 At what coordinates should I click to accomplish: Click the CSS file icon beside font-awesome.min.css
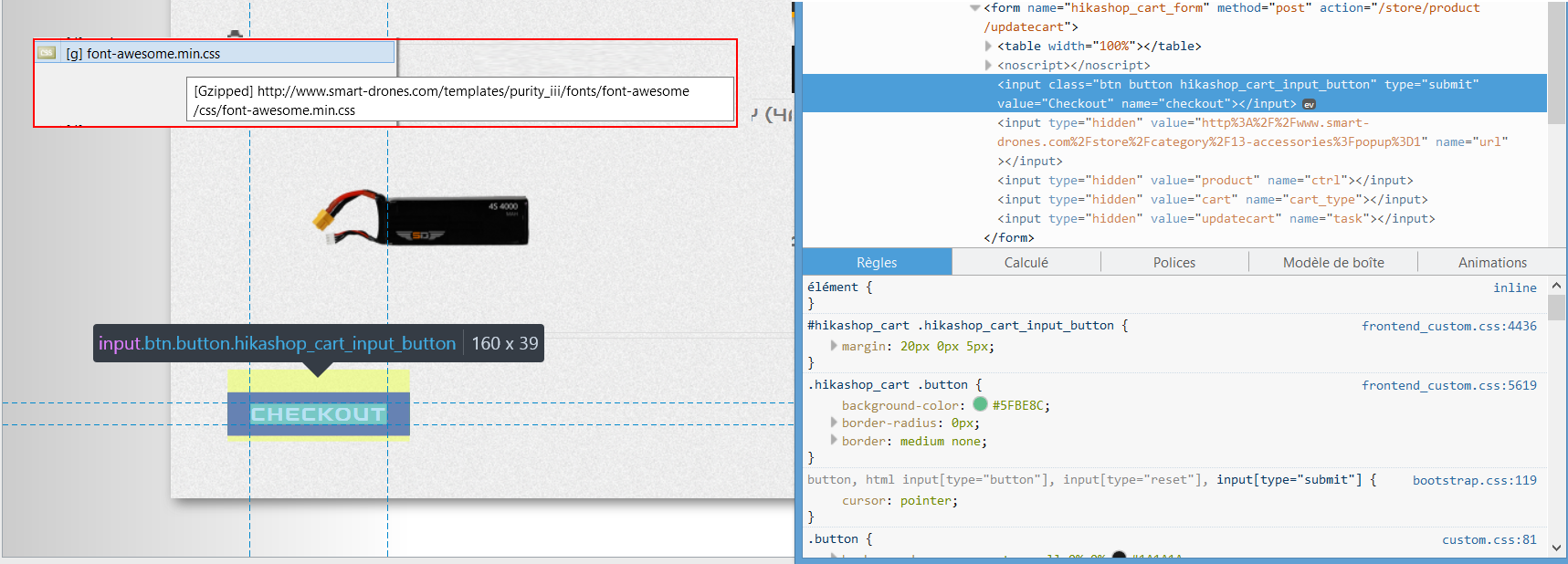pyautogui.click(x=47, y=53)
